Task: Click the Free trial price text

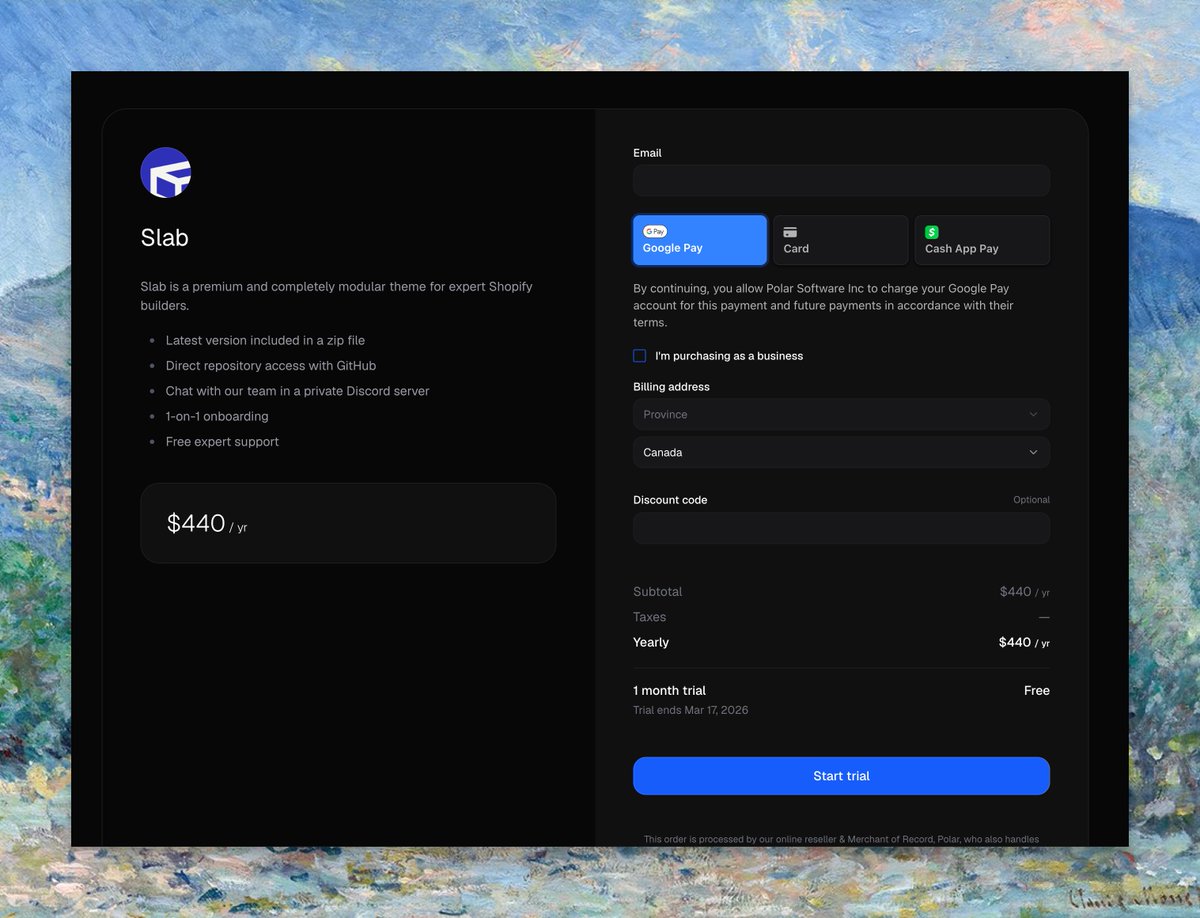Action: [x=1037, y=691]
